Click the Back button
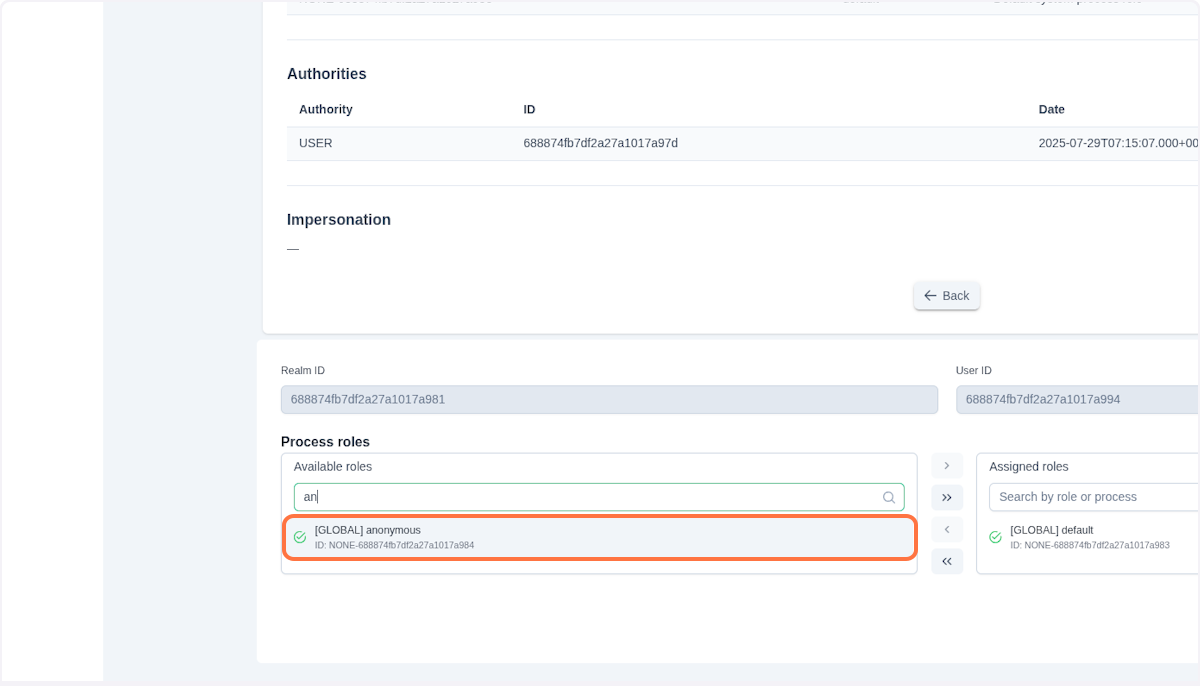Screen dimensions: 1200x686 pos(946,295)
